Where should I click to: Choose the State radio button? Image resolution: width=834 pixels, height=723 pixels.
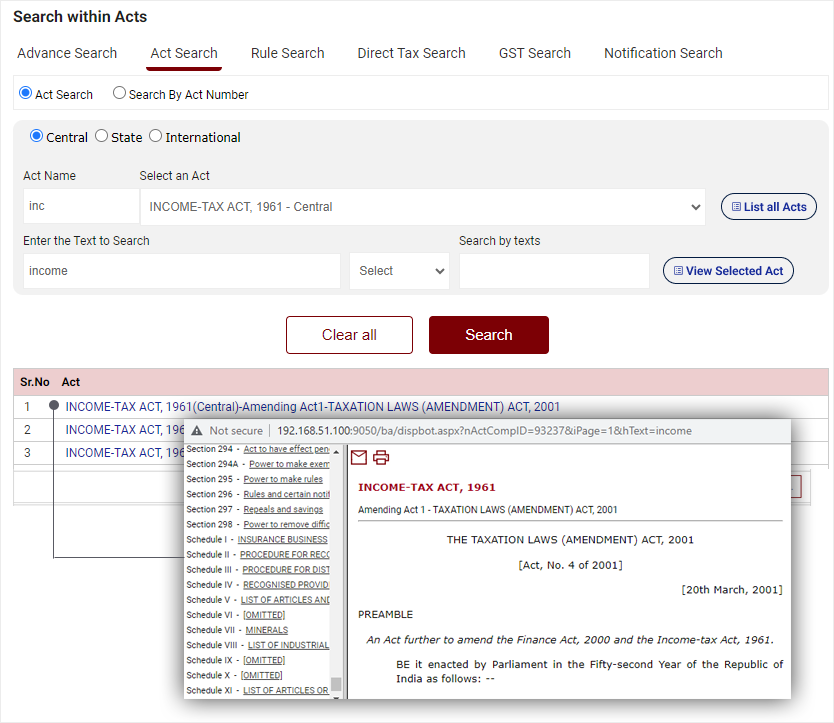101,136
